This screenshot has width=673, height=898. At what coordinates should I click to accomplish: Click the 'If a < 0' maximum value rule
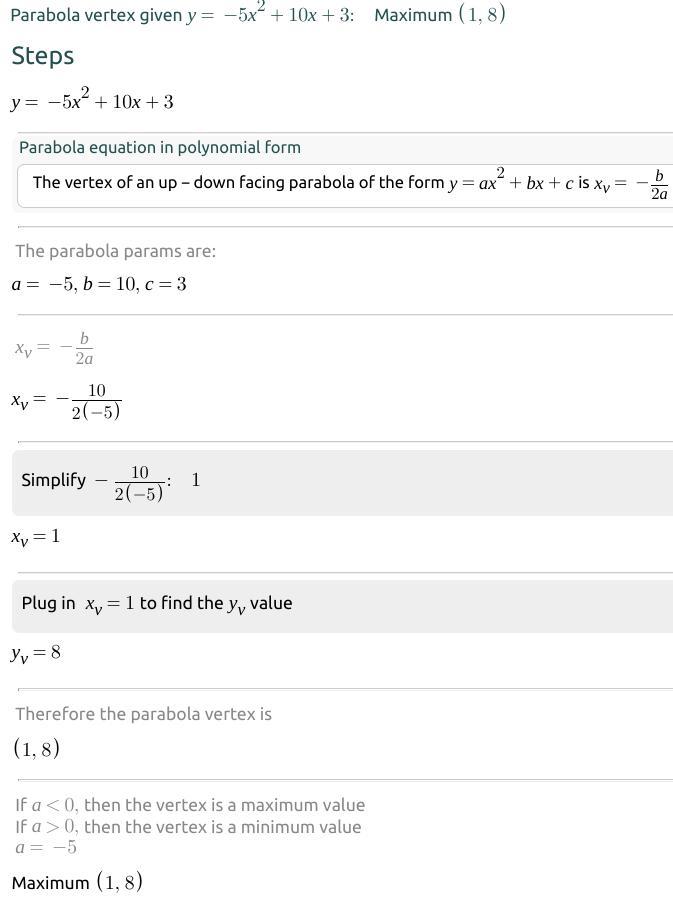[190, 805]
